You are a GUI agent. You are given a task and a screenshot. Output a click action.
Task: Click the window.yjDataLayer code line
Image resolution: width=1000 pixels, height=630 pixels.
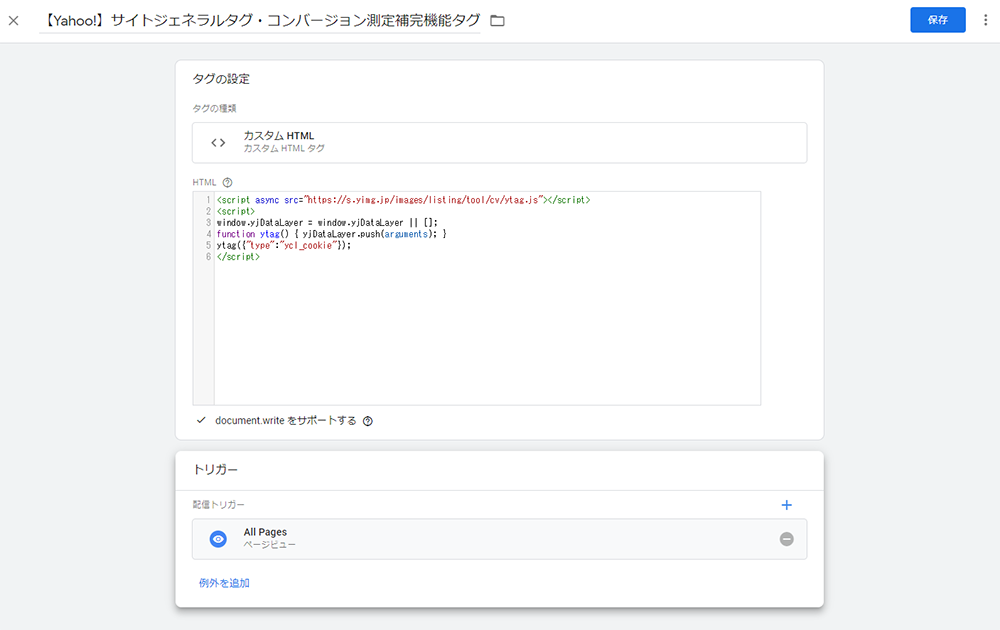tap(327, 223)
